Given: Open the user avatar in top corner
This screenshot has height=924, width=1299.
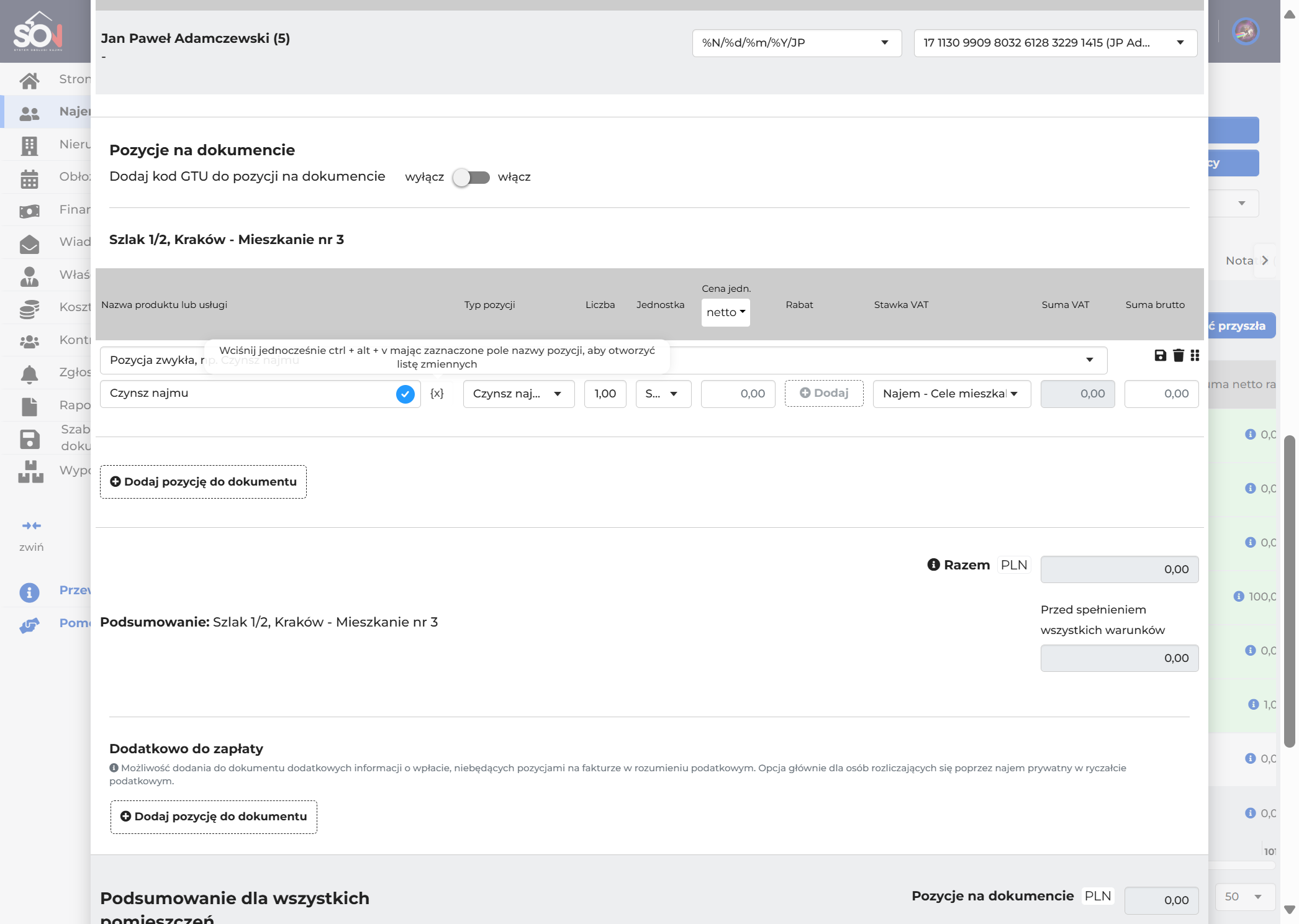Looking at the screenshot, I should pos(1246,31).
